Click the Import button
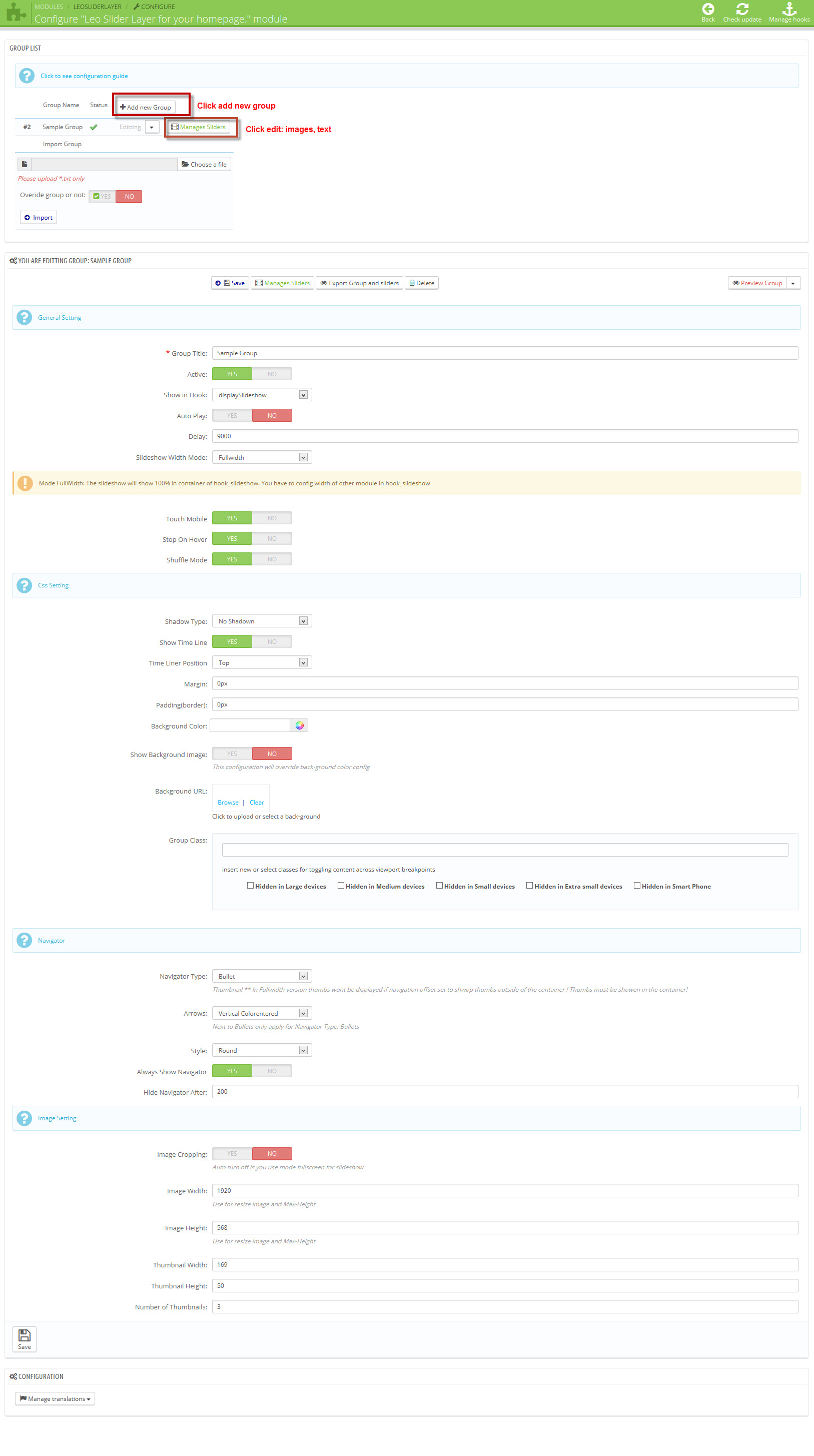 coord(39,218)
